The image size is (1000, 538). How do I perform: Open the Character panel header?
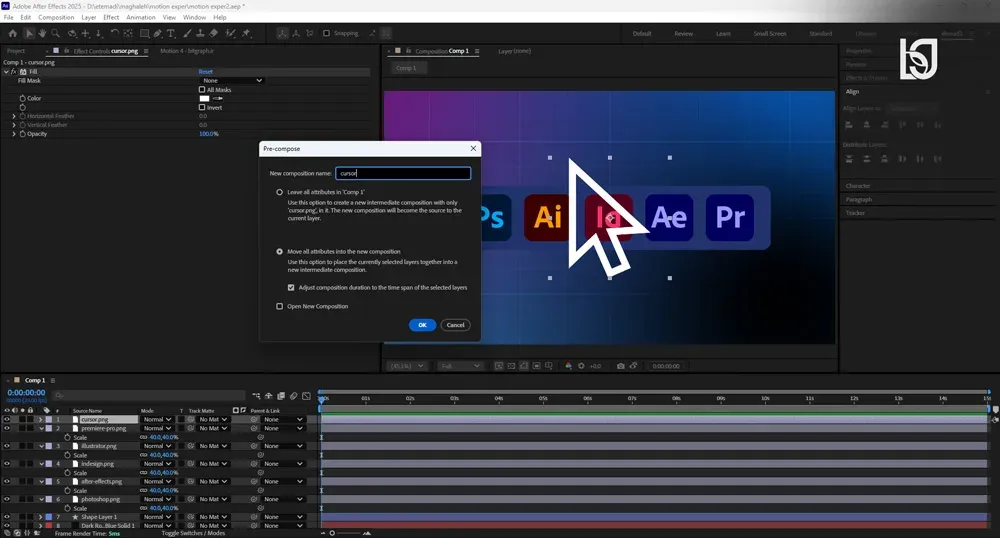858,186
